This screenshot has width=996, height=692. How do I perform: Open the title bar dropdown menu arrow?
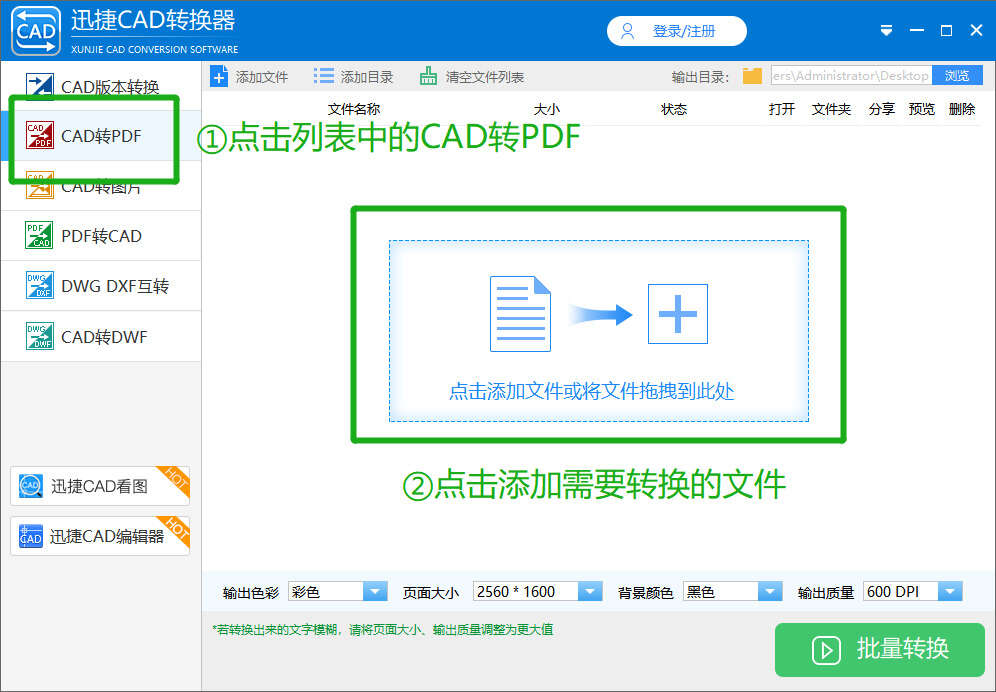[x=887, y=31]
